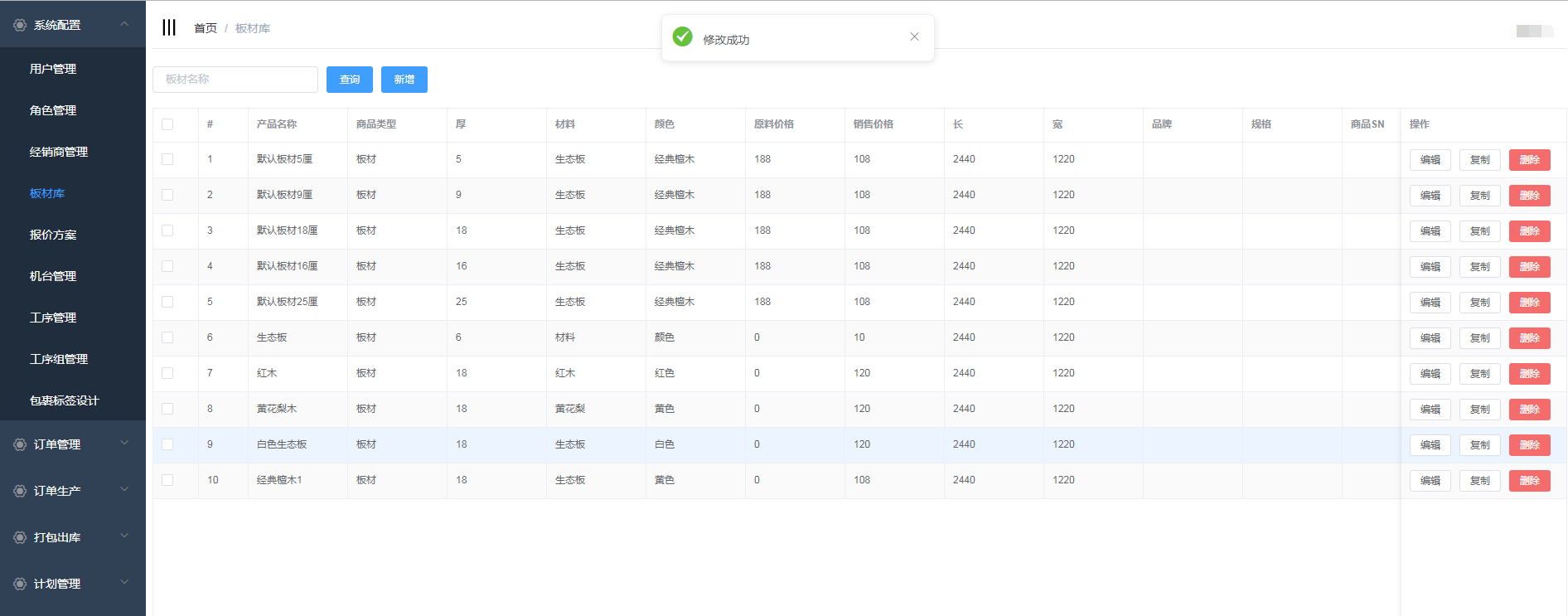Focus the 板材名称 search field
Viewport: 1568px width, 616px height.
tap(235, 80)
